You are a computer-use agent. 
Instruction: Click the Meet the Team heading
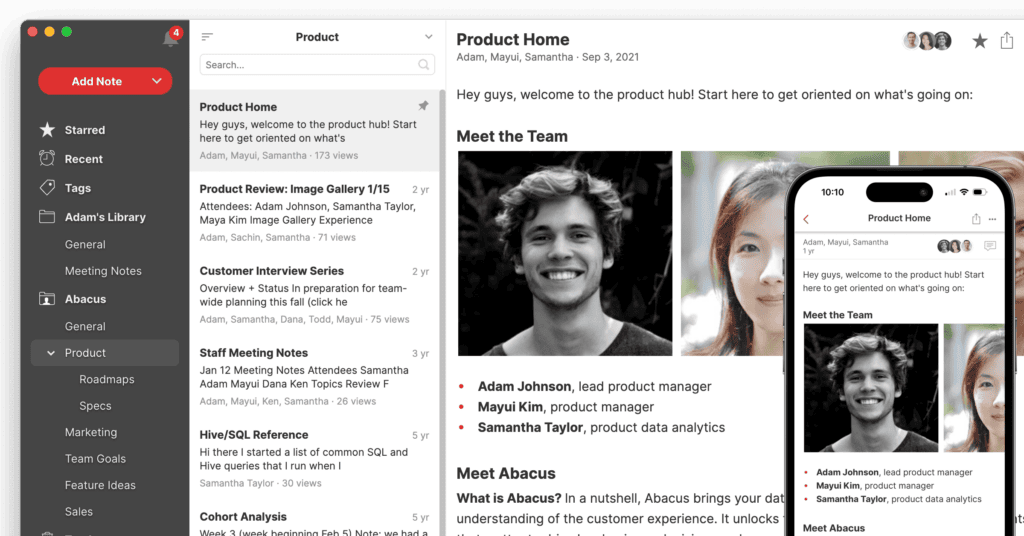[x=512, y=136]
